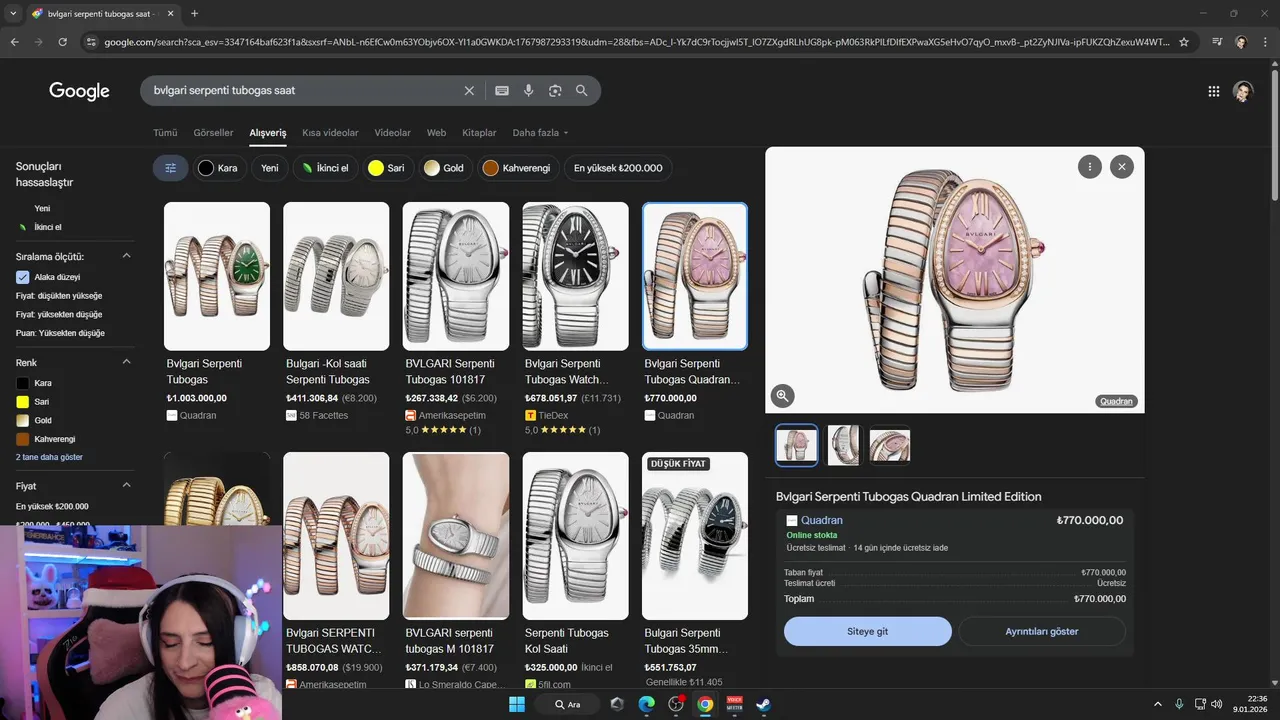Open Chrome three-dot menu
Screen dimensions: 1280x720
(x=1265, y=42)
